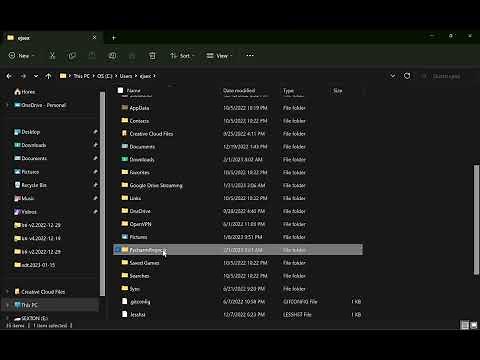Click the Delete trash icon in toolbar
The height and width of the screenshot is (360, 480).
(x=152, y=56)
